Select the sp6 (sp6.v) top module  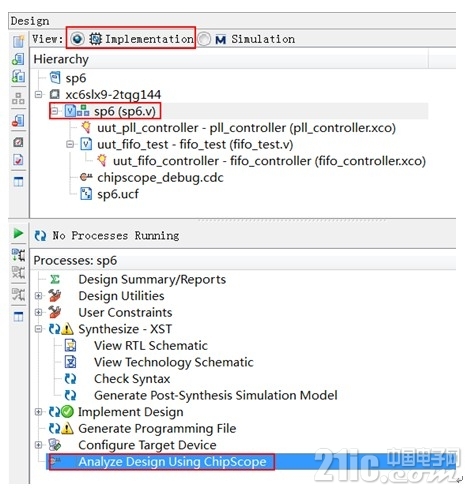[x=125, y=111]
